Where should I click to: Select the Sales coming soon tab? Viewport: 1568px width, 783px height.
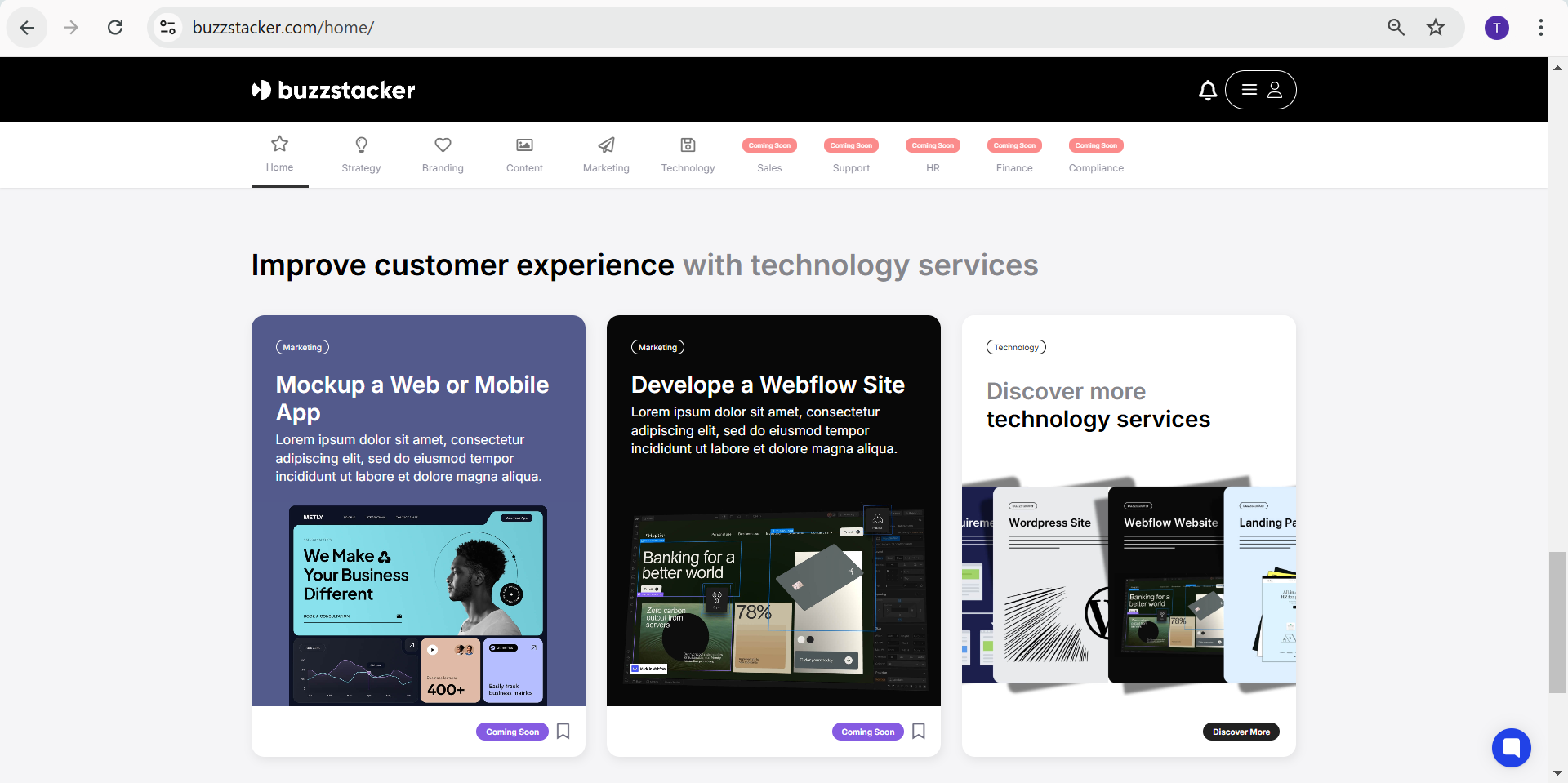click(x=769, y=155)
